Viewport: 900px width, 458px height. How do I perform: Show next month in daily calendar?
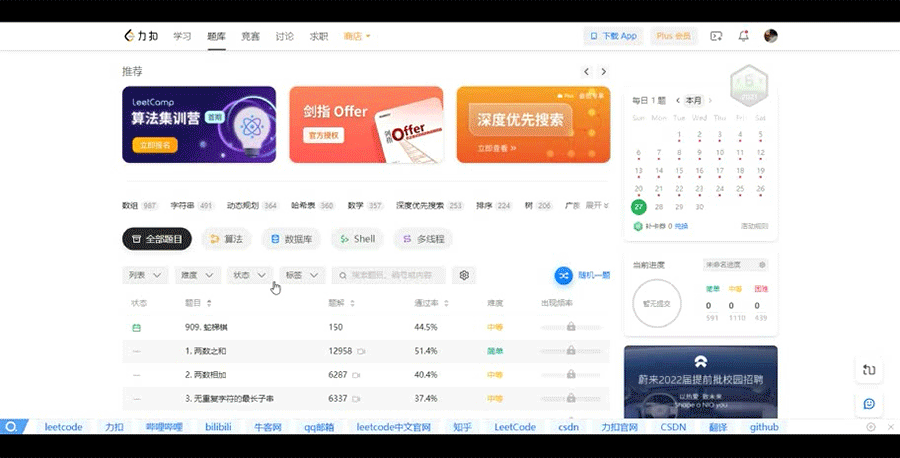[x=710, y=100]
